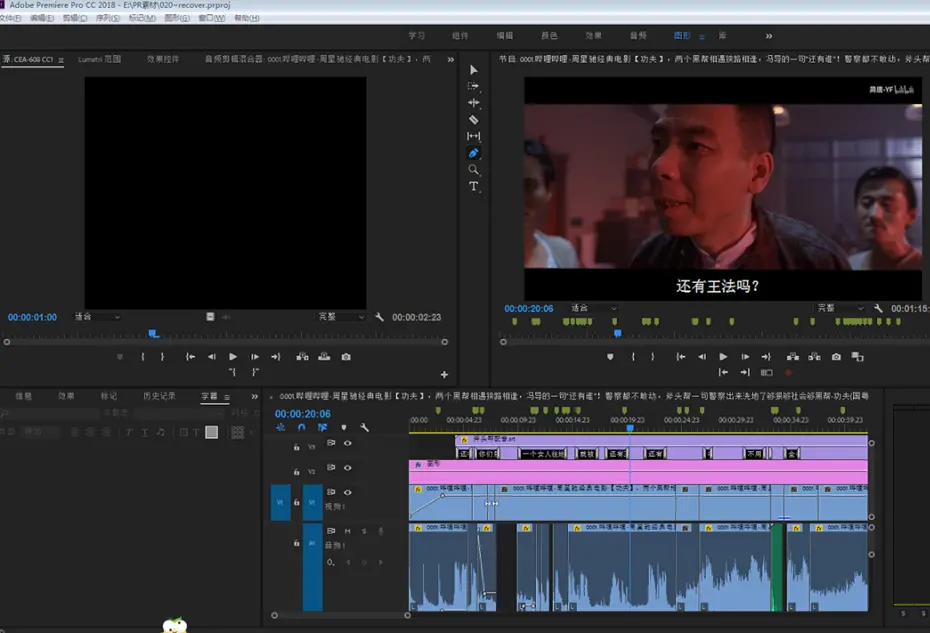Go to In point in Program monitor

[681, 357]
